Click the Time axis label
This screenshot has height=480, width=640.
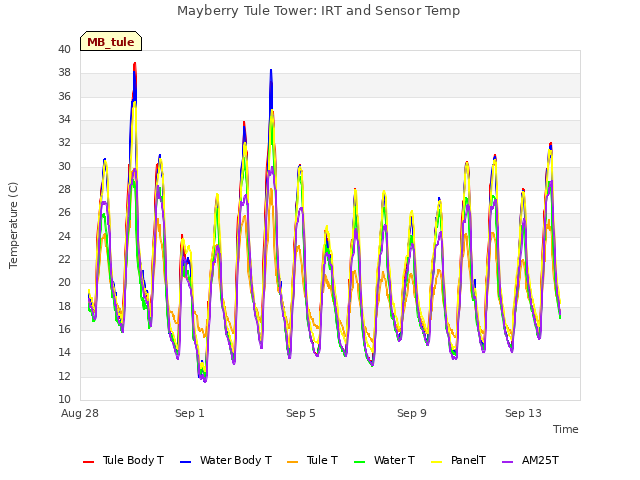point(566,429)
